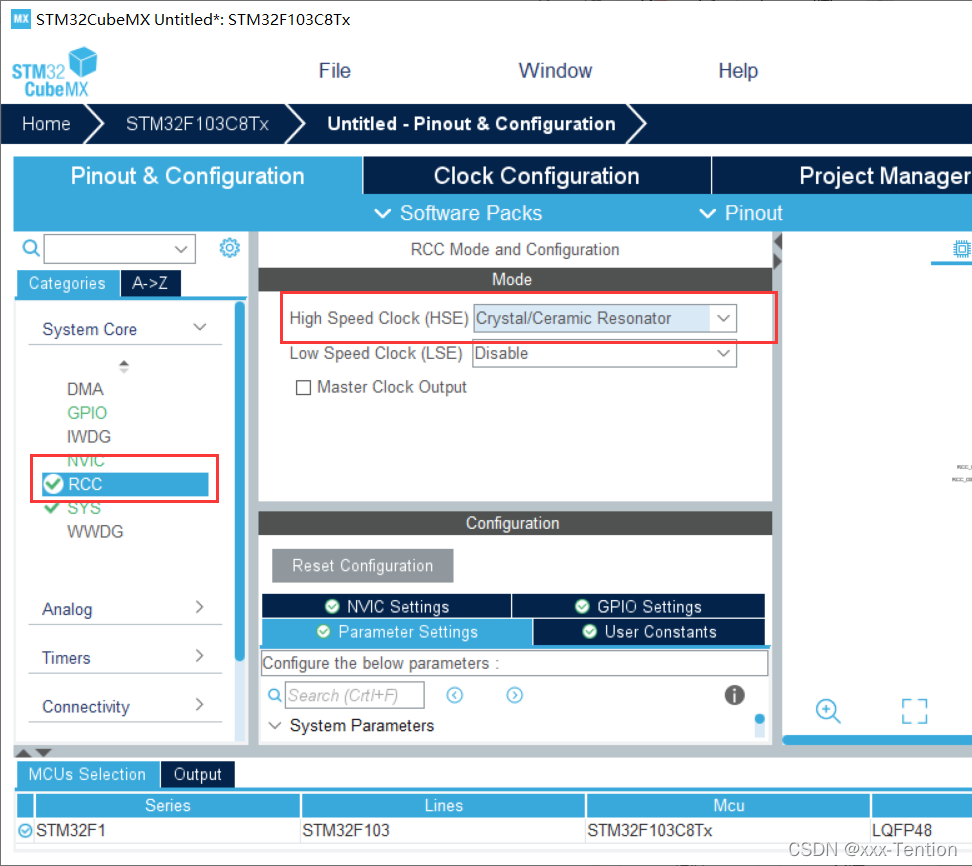Click the collapse panel left arrow

point(778,241)
